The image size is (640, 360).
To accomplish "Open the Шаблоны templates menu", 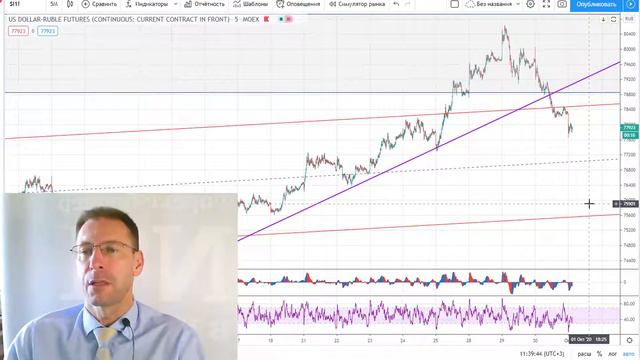I will pos(251,4).
